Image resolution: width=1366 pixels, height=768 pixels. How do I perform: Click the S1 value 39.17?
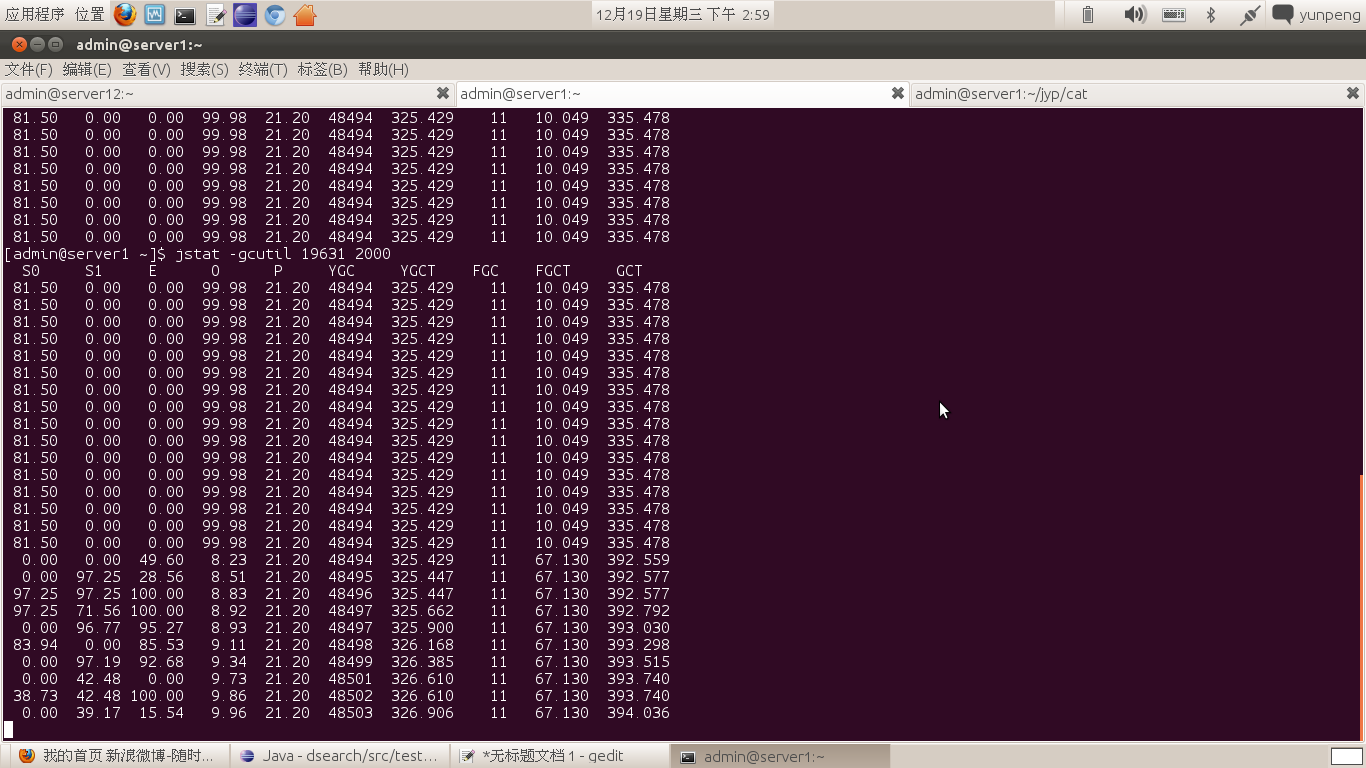98,713
